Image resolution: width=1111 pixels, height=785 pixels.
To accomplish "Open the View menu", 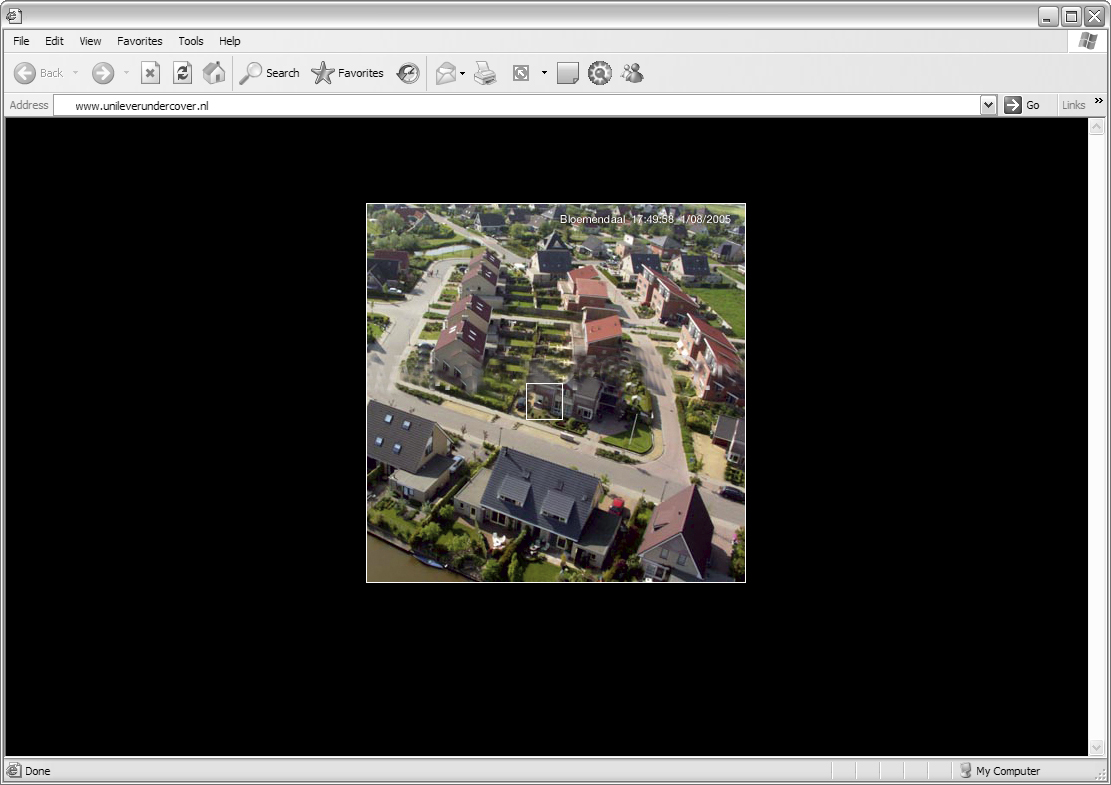I will pyautogui.click(x=90, y=41).
